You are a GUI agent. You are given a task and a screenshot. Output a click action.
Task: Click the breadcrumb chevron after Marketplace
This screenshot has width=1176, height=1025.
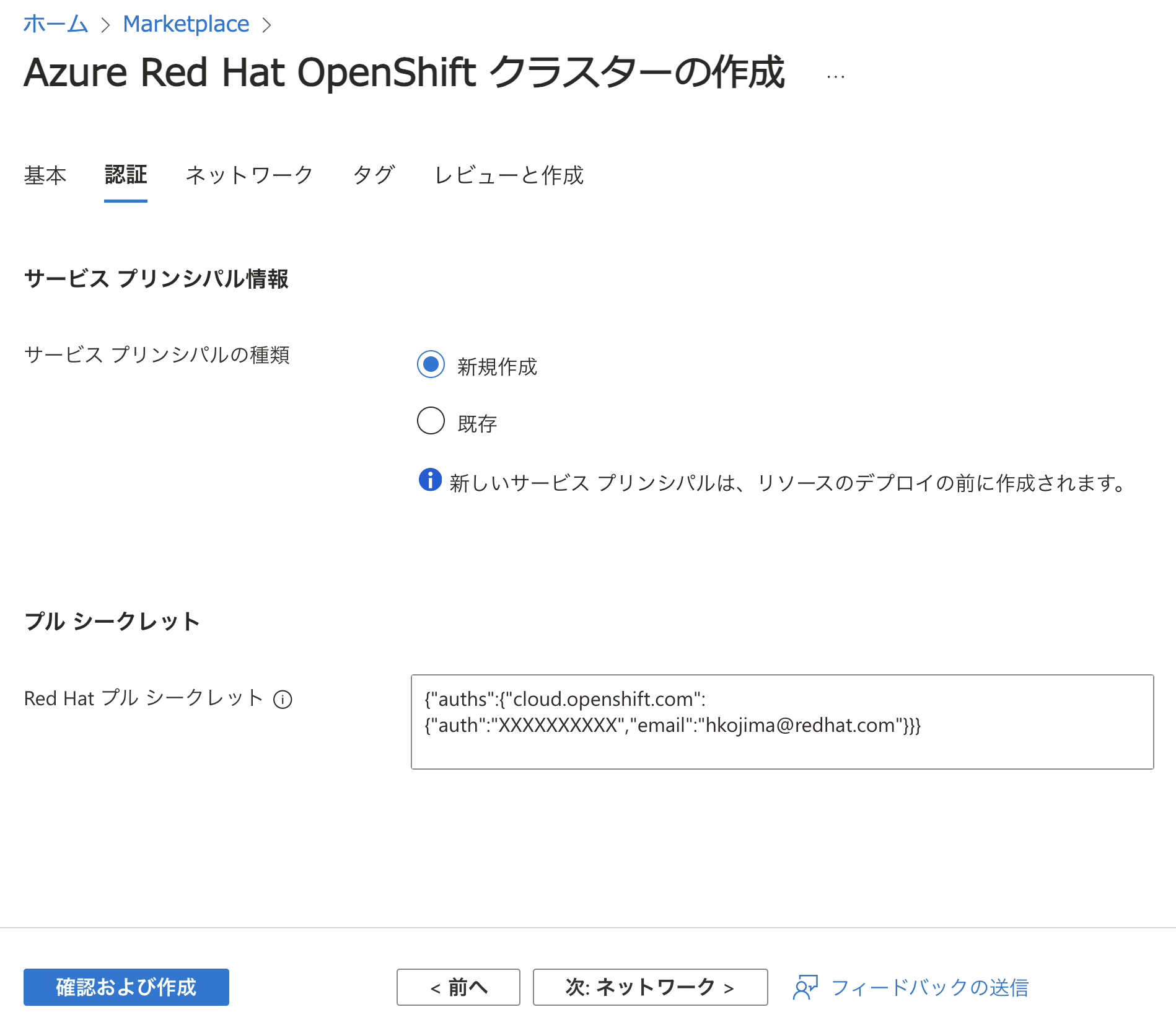coord(266,25)
